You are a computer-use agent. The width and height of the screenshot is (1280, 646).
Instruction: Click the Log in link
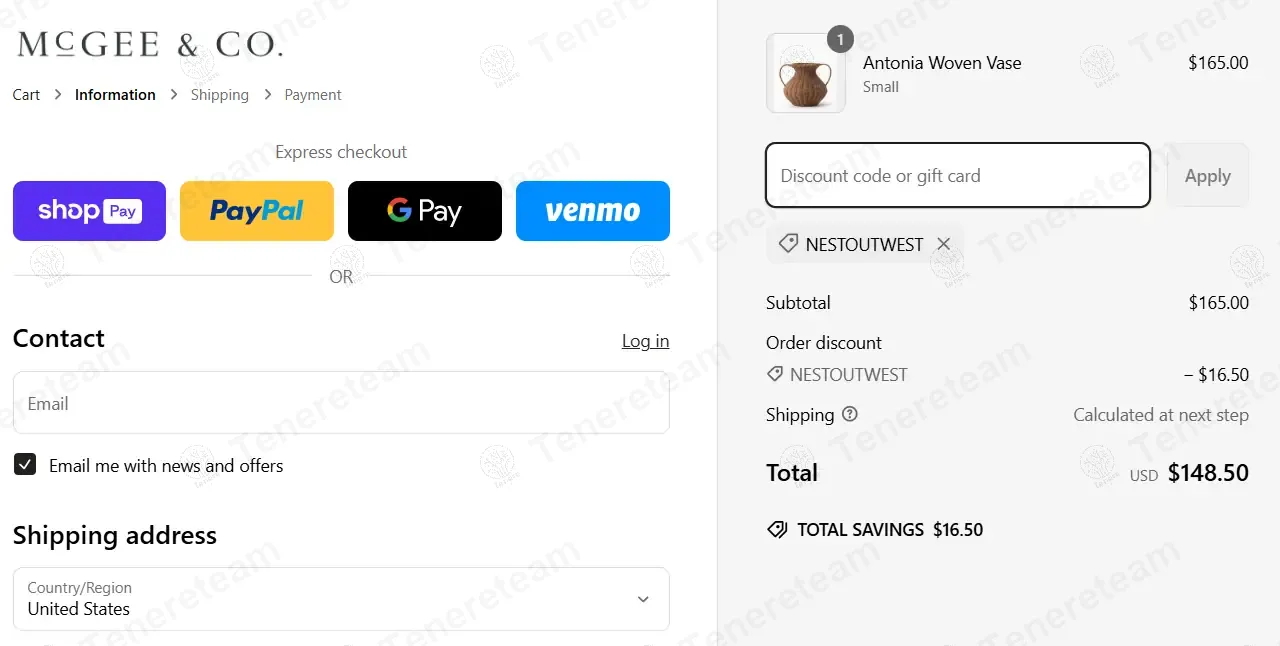(645, 341)
